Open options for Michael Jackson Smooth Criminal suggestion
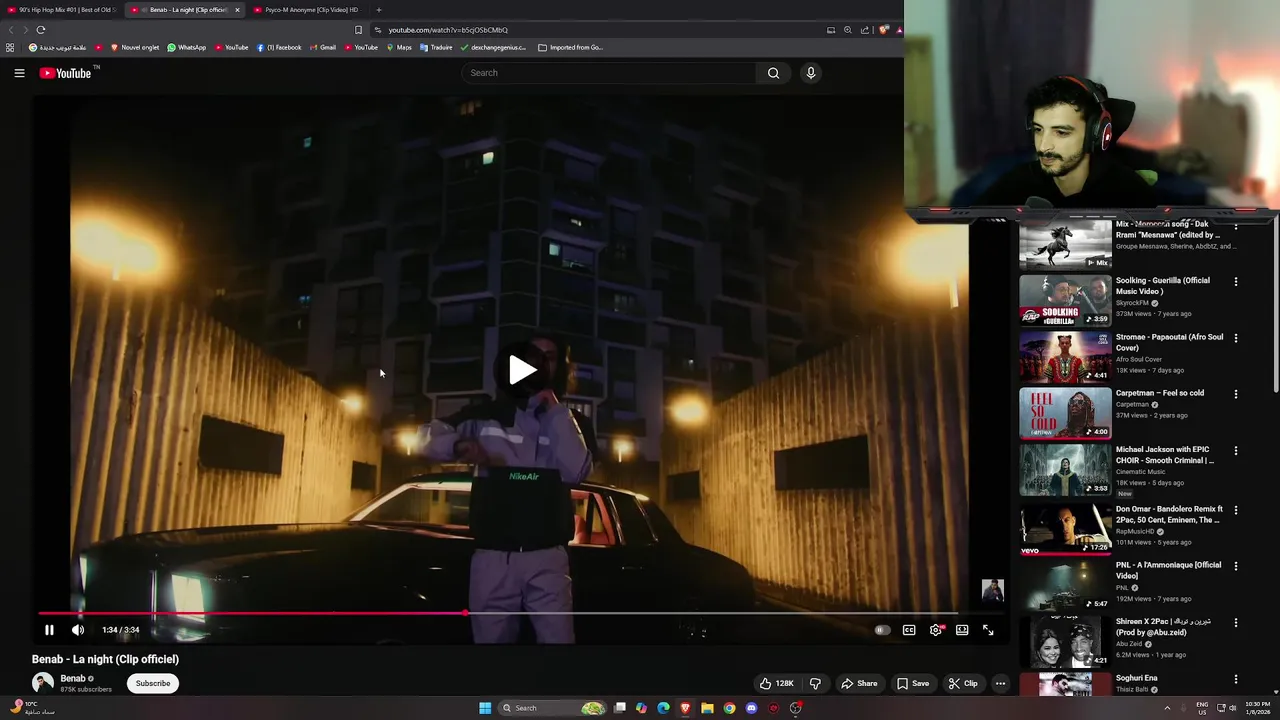The width and height of the screenshot is (1280, 720). [1236, 451]
